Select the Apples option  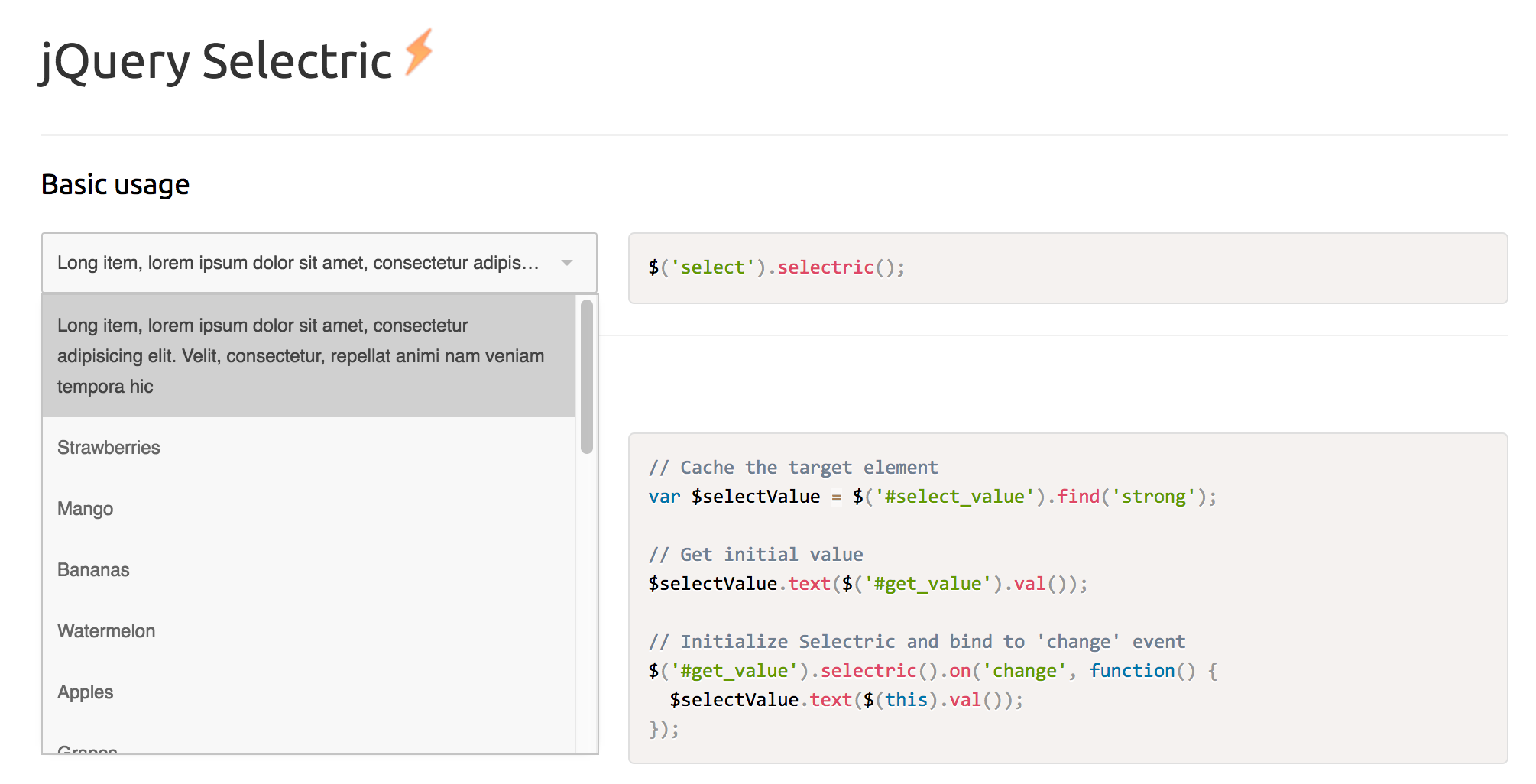(x=309, y=692)
